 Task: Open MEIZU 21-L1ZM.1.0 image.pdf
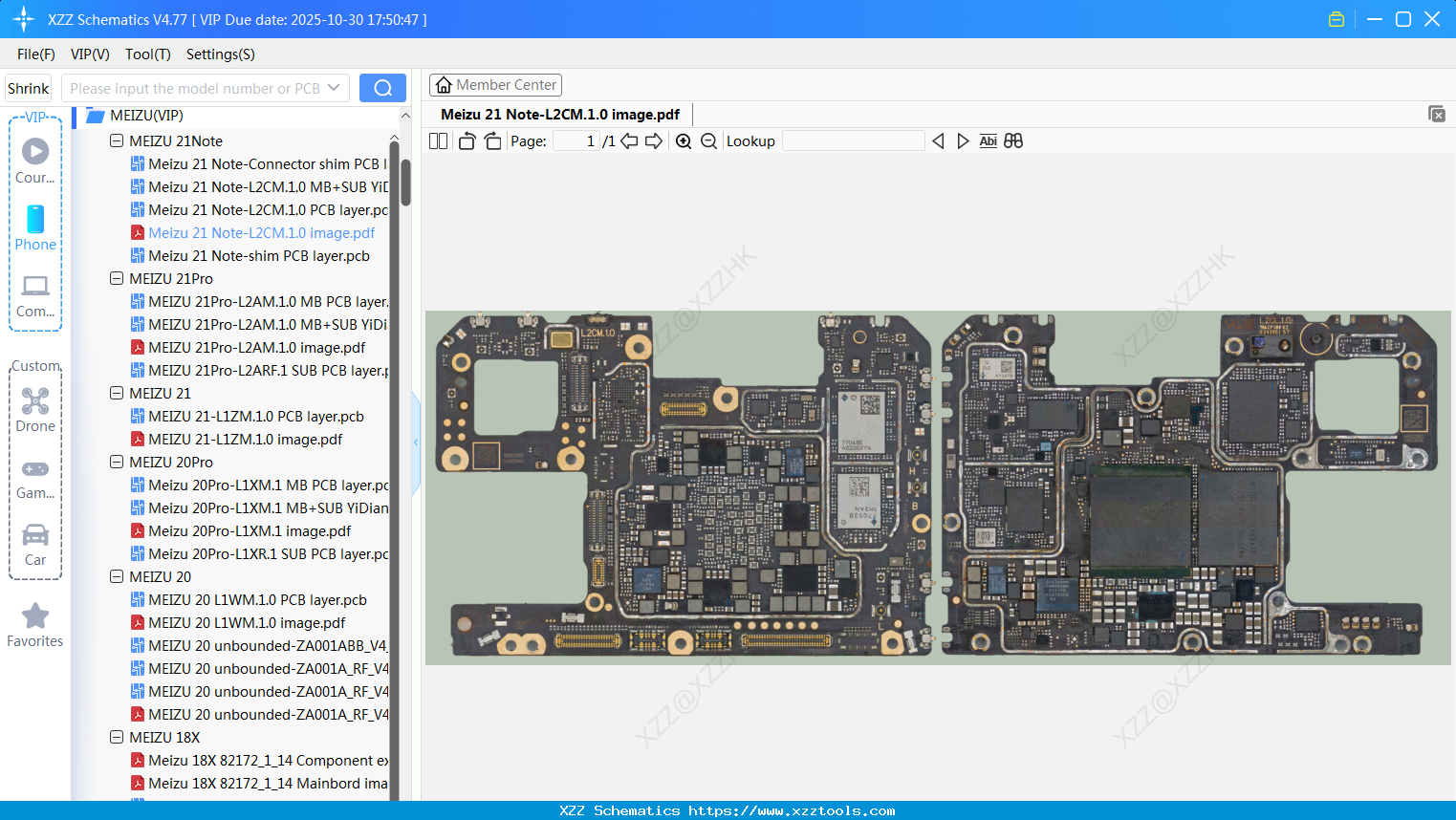236,439
